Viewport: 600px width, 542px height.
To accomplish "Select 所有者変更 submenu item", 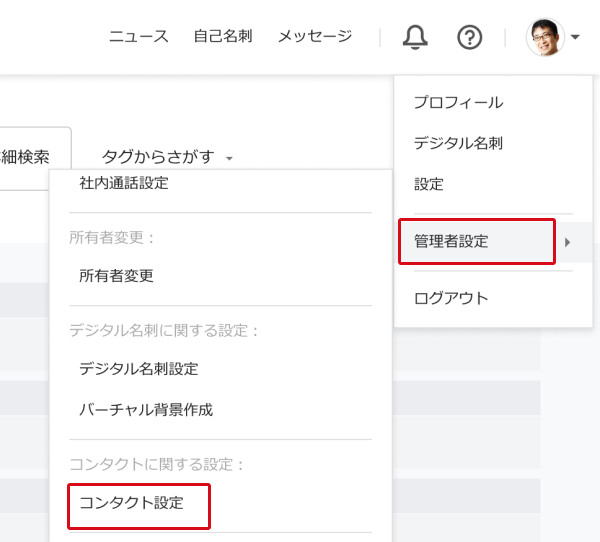I will pyautogui.click(x=116, y=275).
